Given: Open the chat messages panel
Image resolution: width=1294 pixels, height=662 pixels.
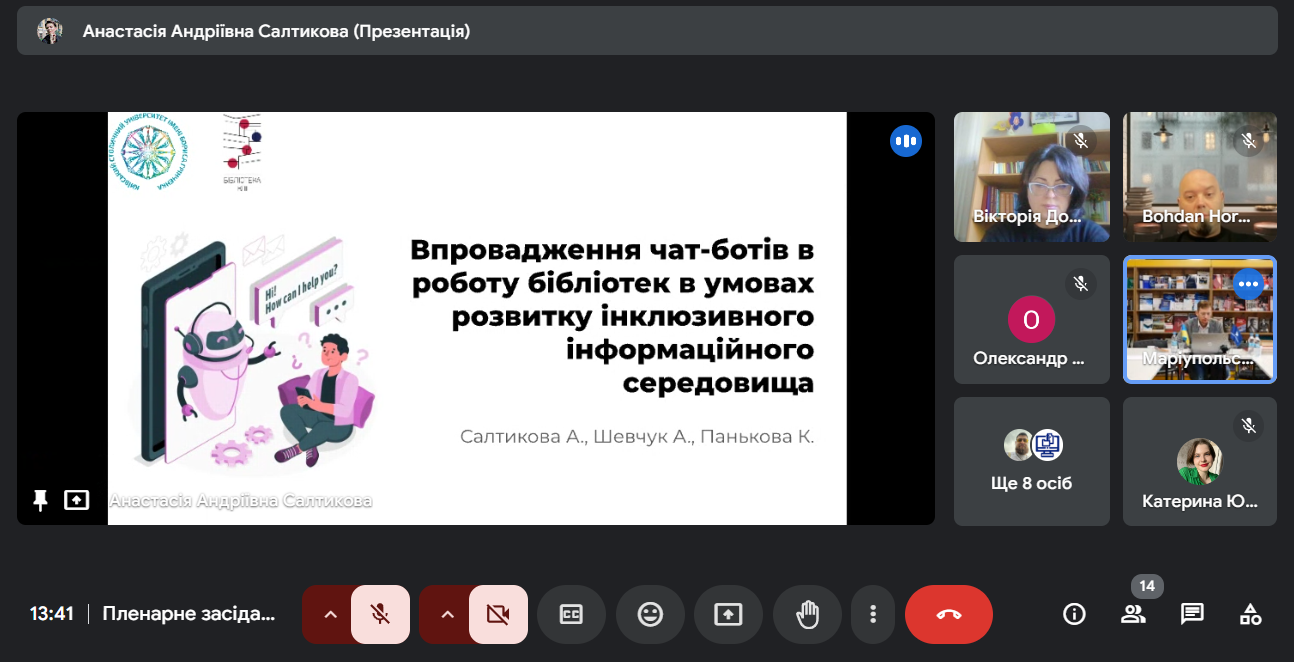Looking at the screenshot, I should (x=1192, y=614).
